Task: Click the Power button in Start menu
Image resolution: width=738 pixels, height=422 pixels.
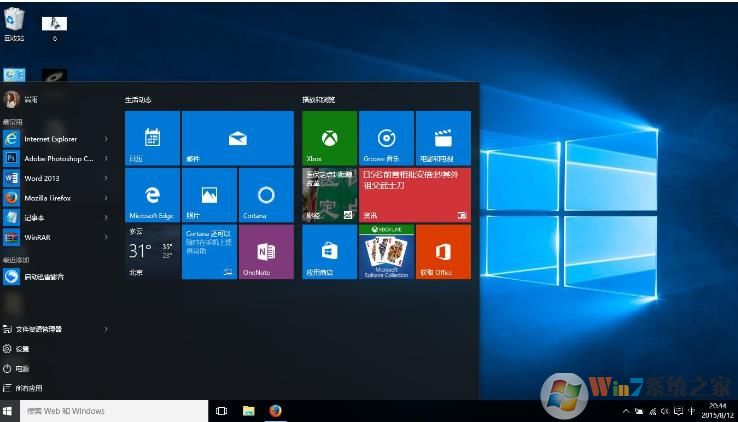Action: pyautogui.click(x=20, y=368)
